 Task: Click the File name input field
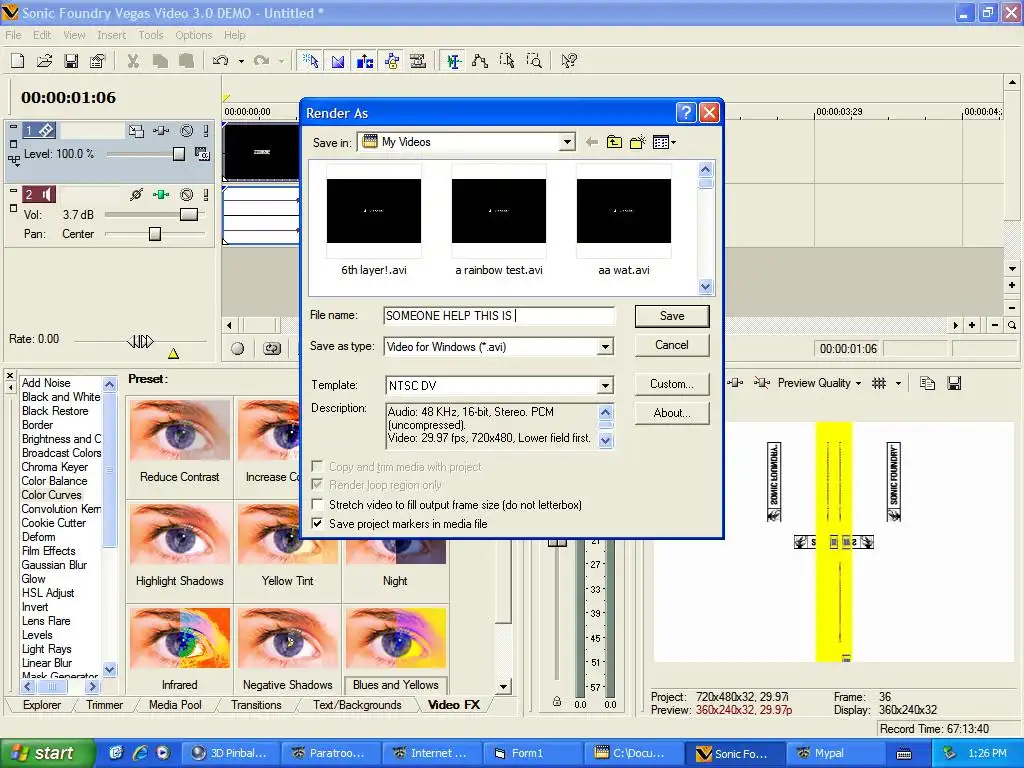499,316
